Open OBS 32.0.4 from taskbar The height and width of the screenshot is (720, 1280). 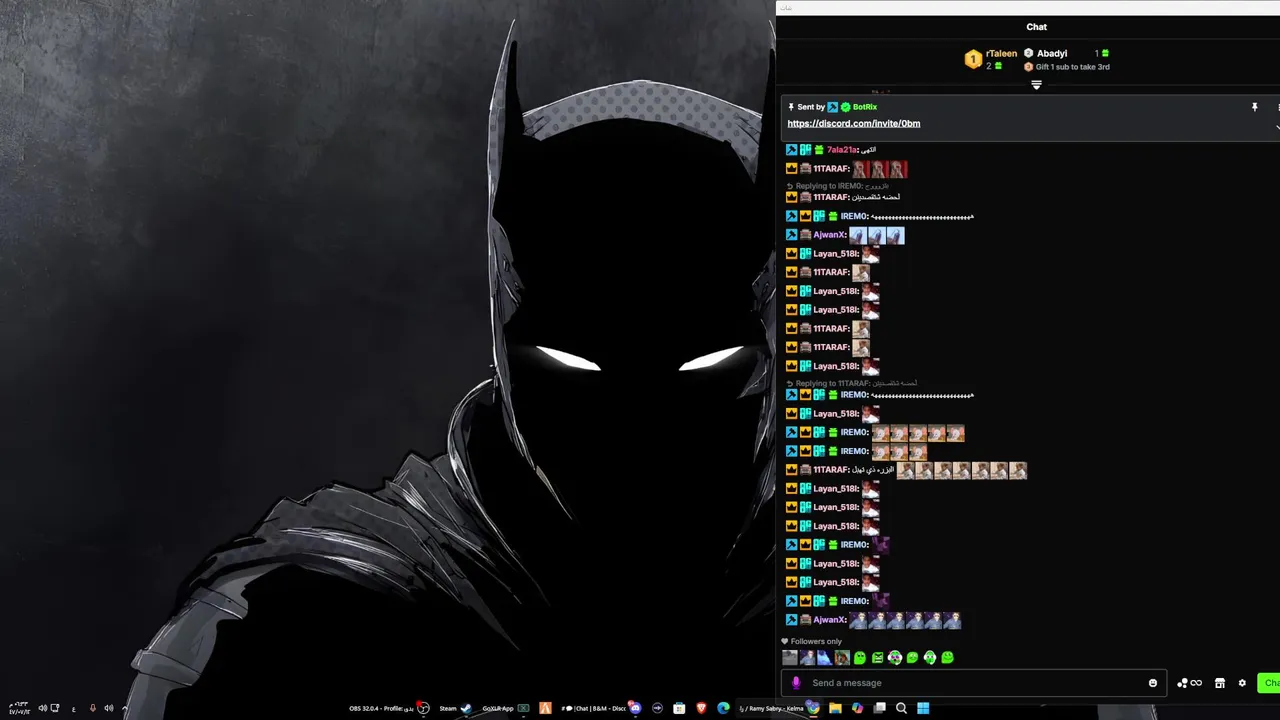click(389, 708)
